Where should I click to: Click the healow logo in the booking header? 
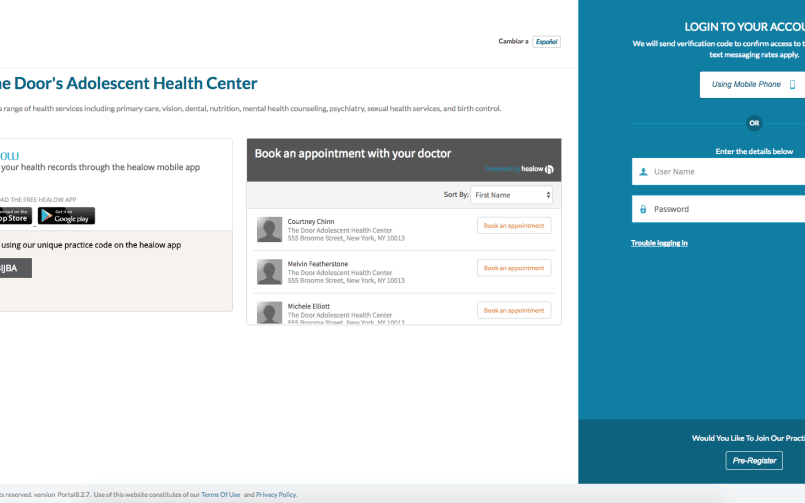pyautogui.click(x=537, y=169)
